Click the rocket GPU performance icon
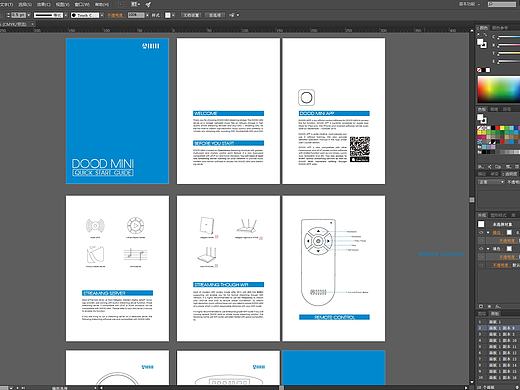Viewport: 520px width, 390px height. click(148, 4)
